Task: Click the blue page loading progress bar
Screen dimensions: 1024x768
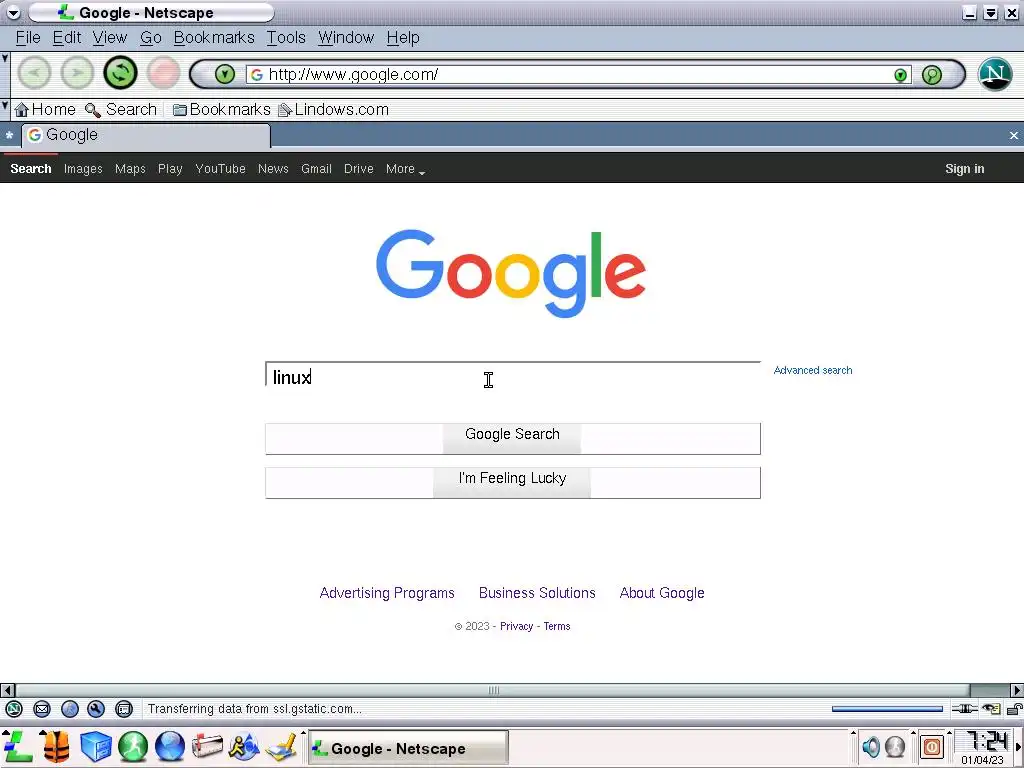Action: coord(887,709)
